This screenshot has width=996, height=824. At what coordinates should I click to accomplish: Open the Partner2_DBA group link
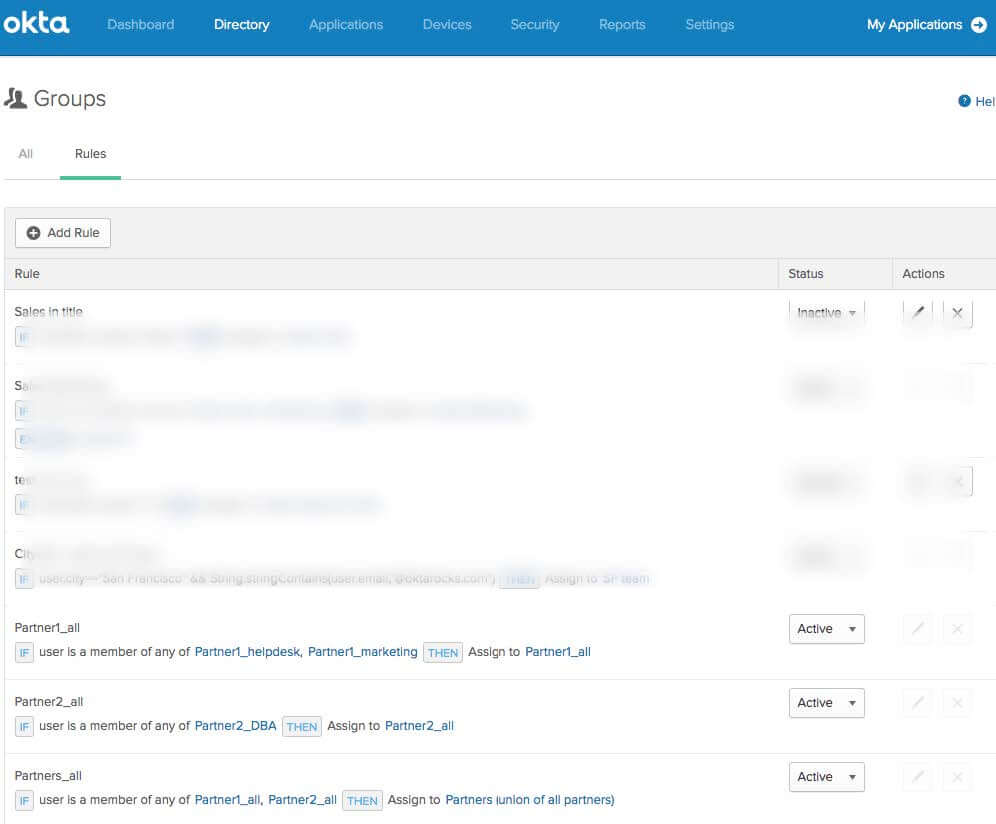tap(235, 726)
